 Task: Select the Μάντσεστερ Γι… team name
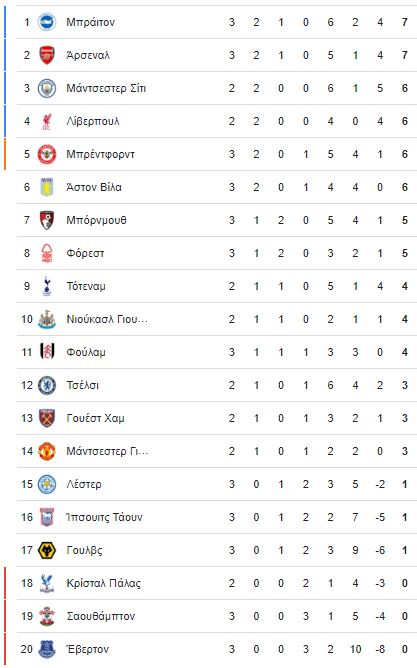[107, 451]
